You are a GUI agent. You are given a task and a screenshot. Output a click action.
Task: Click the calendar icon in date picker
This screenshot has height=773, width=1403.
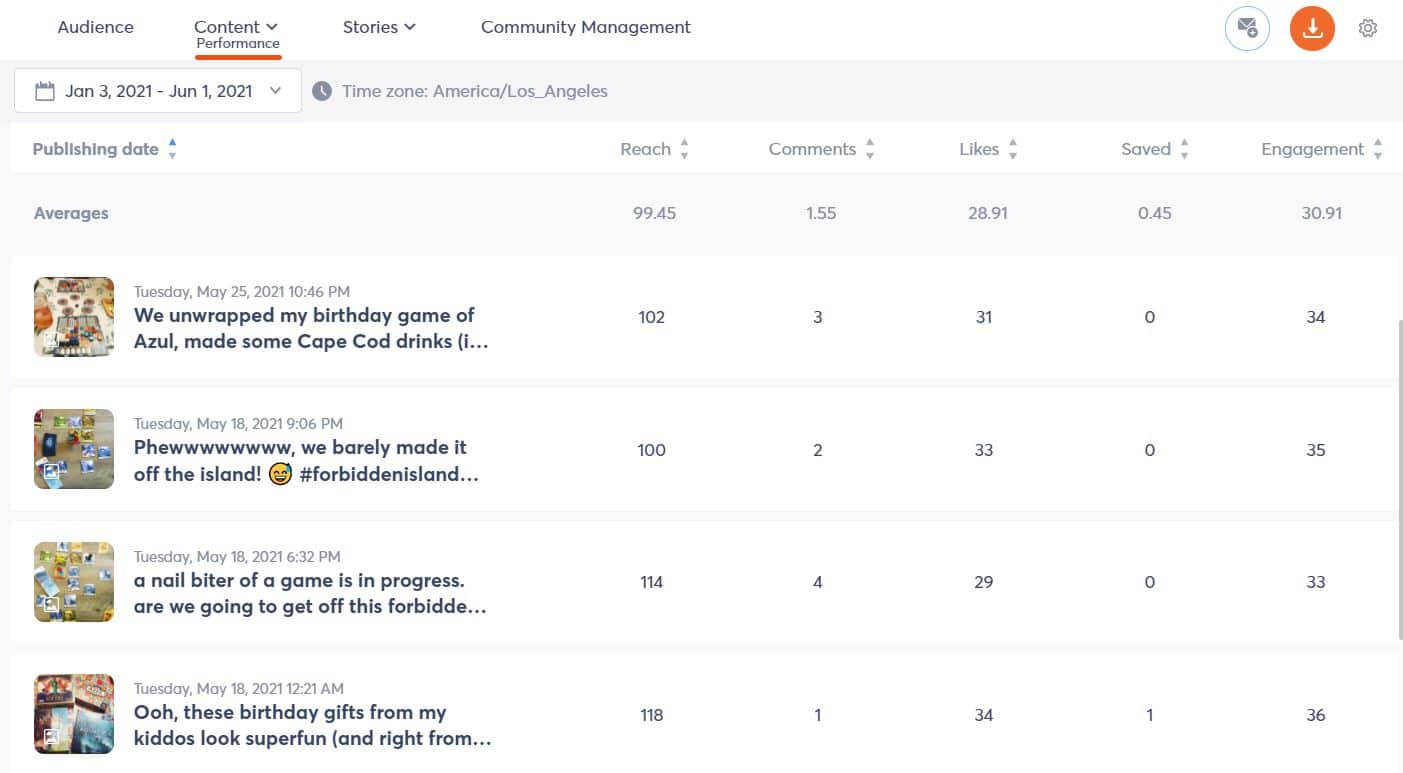point(44,91)
